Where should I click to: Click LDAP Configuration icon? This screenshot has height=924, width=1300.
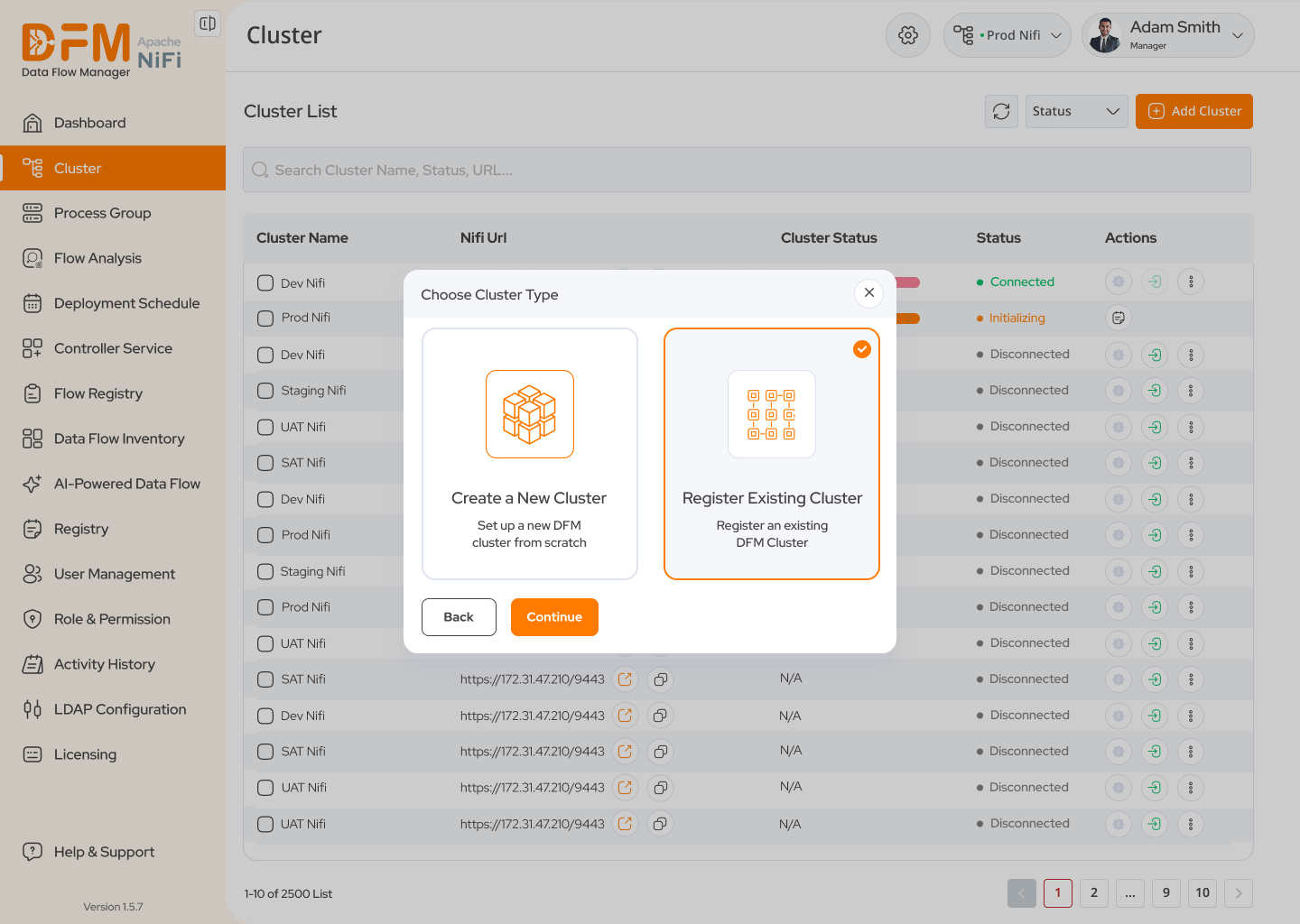pos(32,709)
